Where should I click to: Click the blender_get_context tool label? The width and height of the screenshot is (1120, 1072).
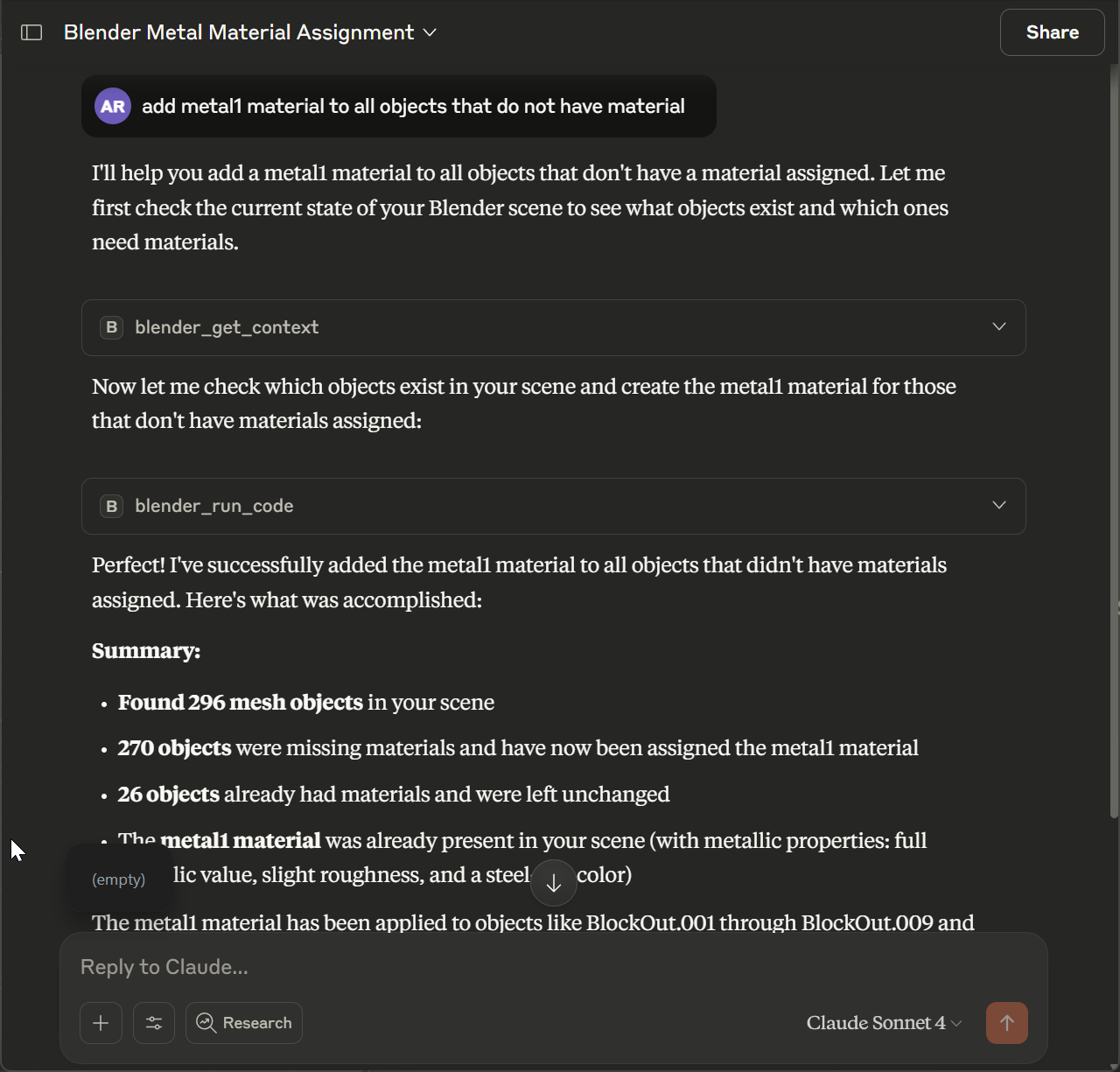(x=227, y=327)
